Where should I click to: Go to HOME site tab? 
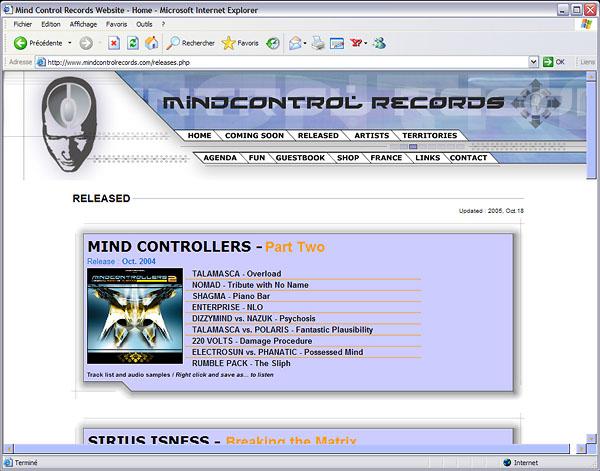[199, 135]
